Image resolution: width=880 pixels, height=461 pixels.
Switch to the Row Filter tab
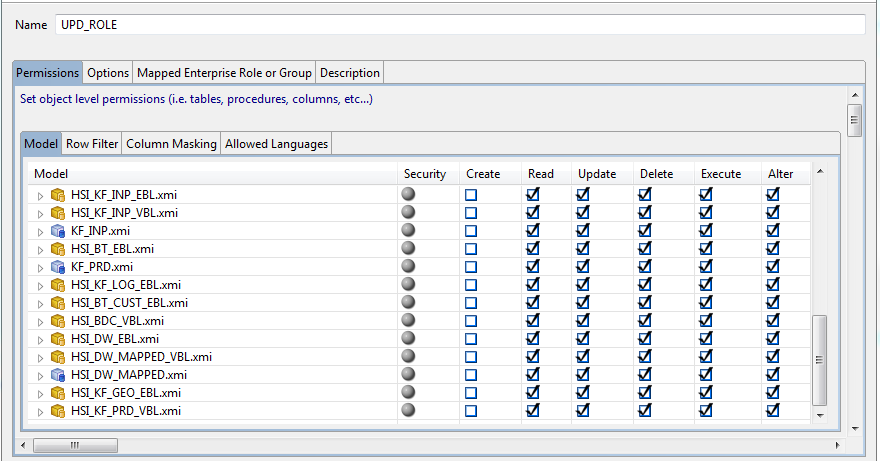tap(92, 144)
